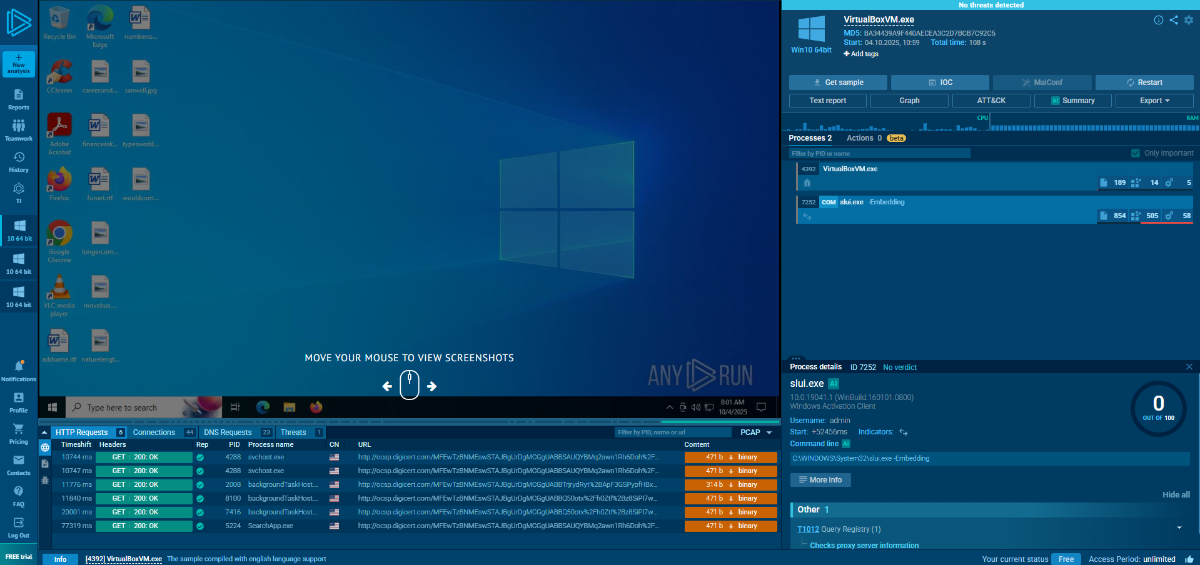1200x565 pixels.
Task: Open History in the left sidebar
Action: (x=18, y=162)
